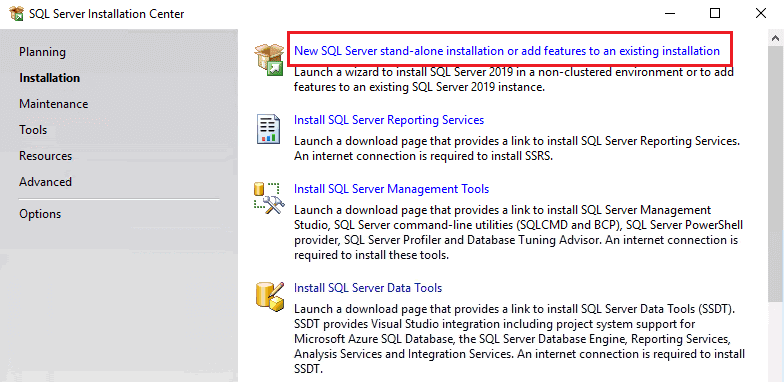
Task: Click the Data Tools database cylinder icon
Action: [270, 296]
